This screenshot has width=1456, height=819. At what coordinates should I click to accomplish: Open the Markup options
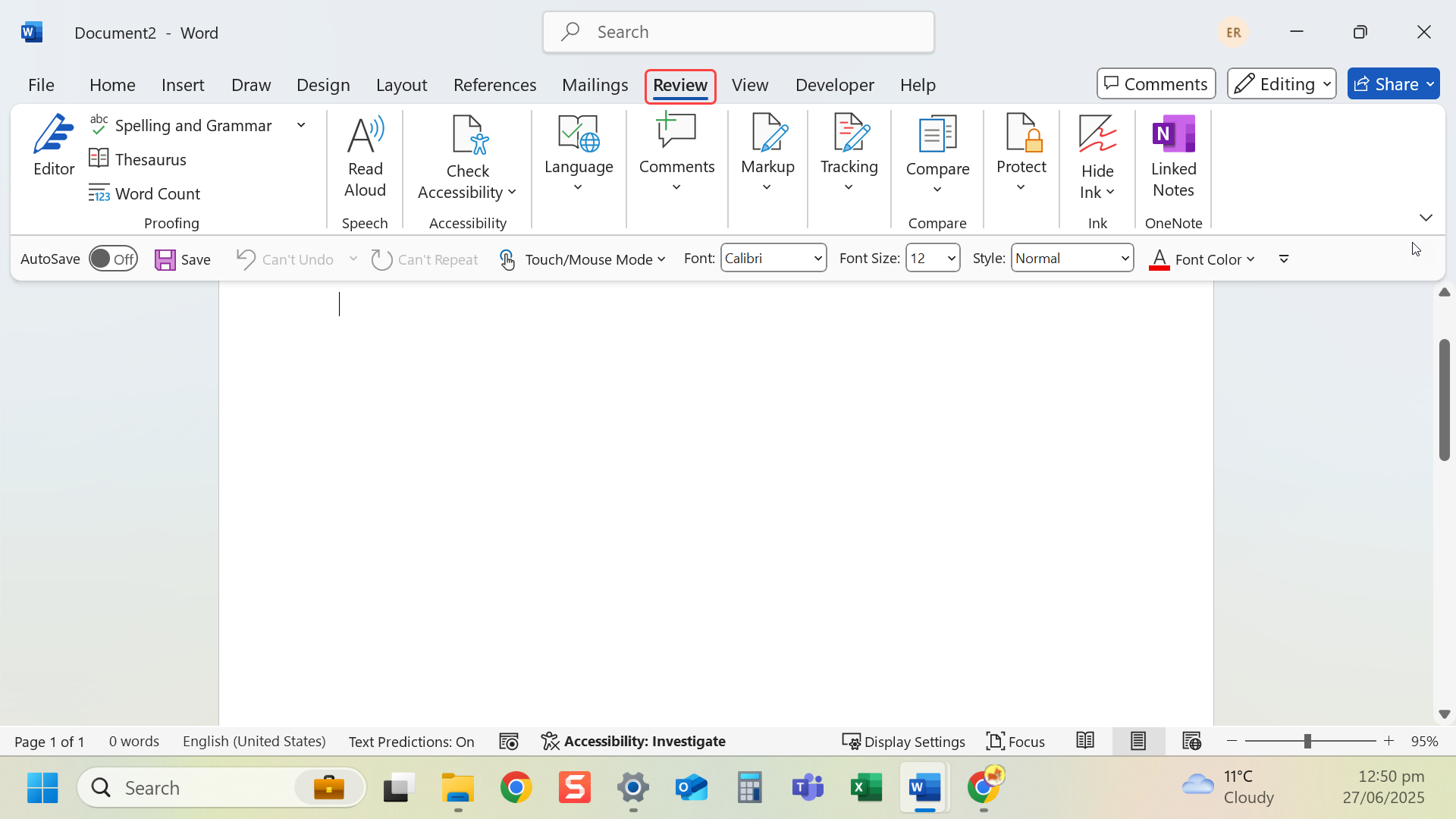click(x=767, y=154)
